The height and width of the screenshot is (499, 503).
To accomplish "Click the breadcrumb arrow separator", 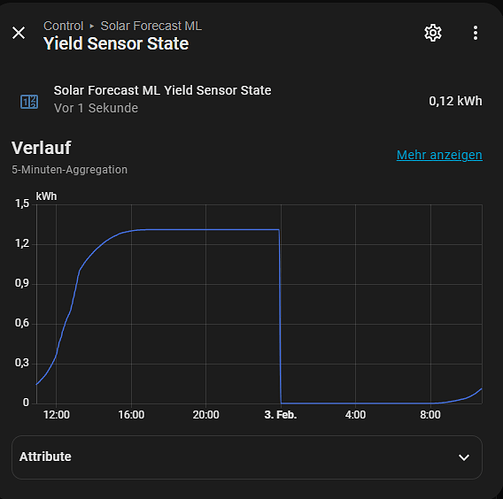I will [92, 26].
